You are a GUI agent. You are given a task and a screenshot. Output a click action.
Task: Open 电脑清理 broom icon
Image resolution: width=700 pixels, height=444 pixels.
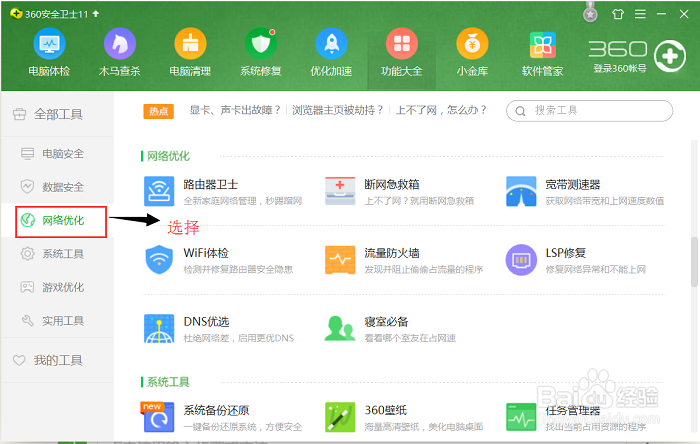190,43
